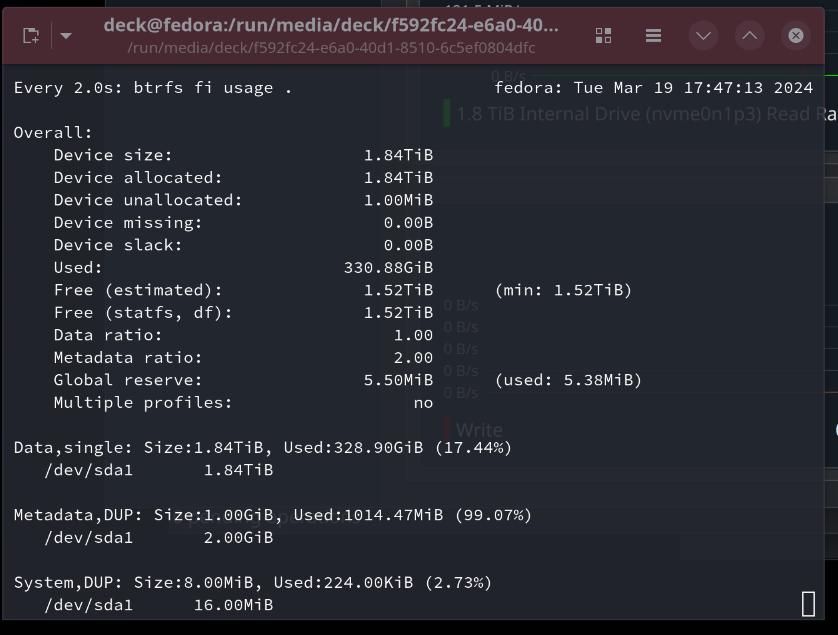Click the subtitle path /run/media/deck/f592fc24...
The image size is (838, 635).
[x=331, y=48]
